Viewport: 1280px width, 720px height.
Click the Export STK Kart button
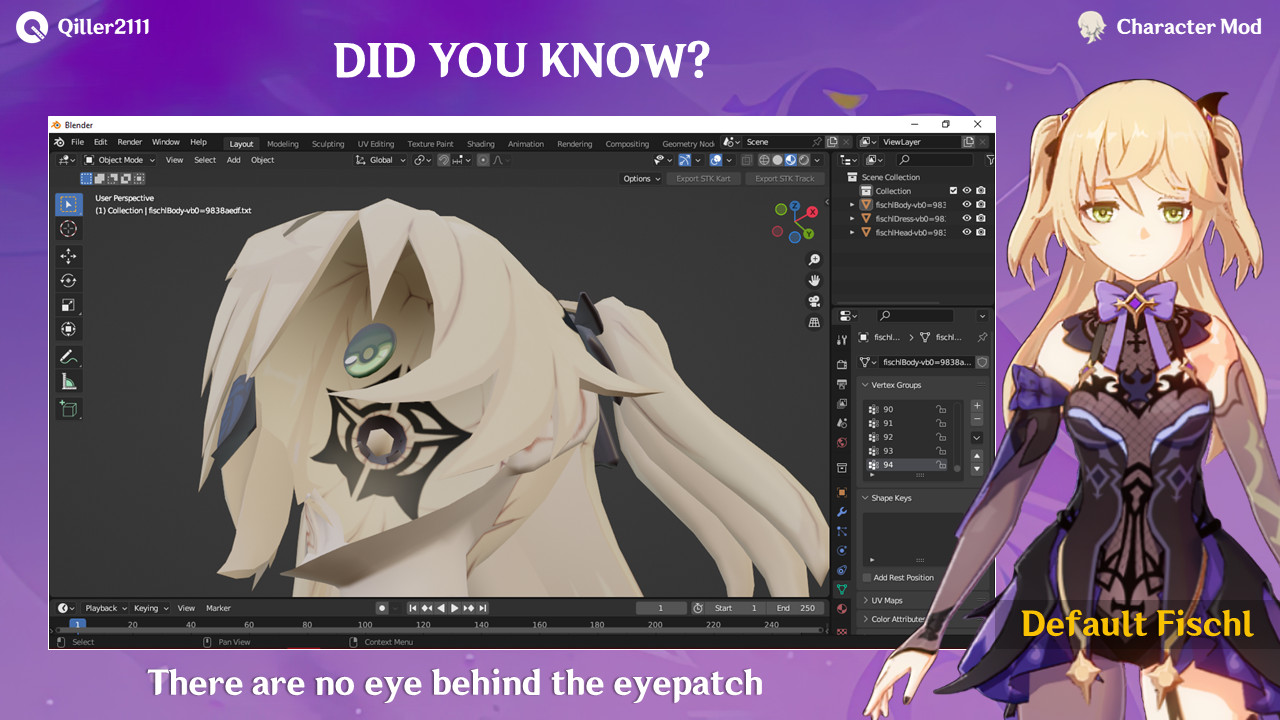(703, 179)
